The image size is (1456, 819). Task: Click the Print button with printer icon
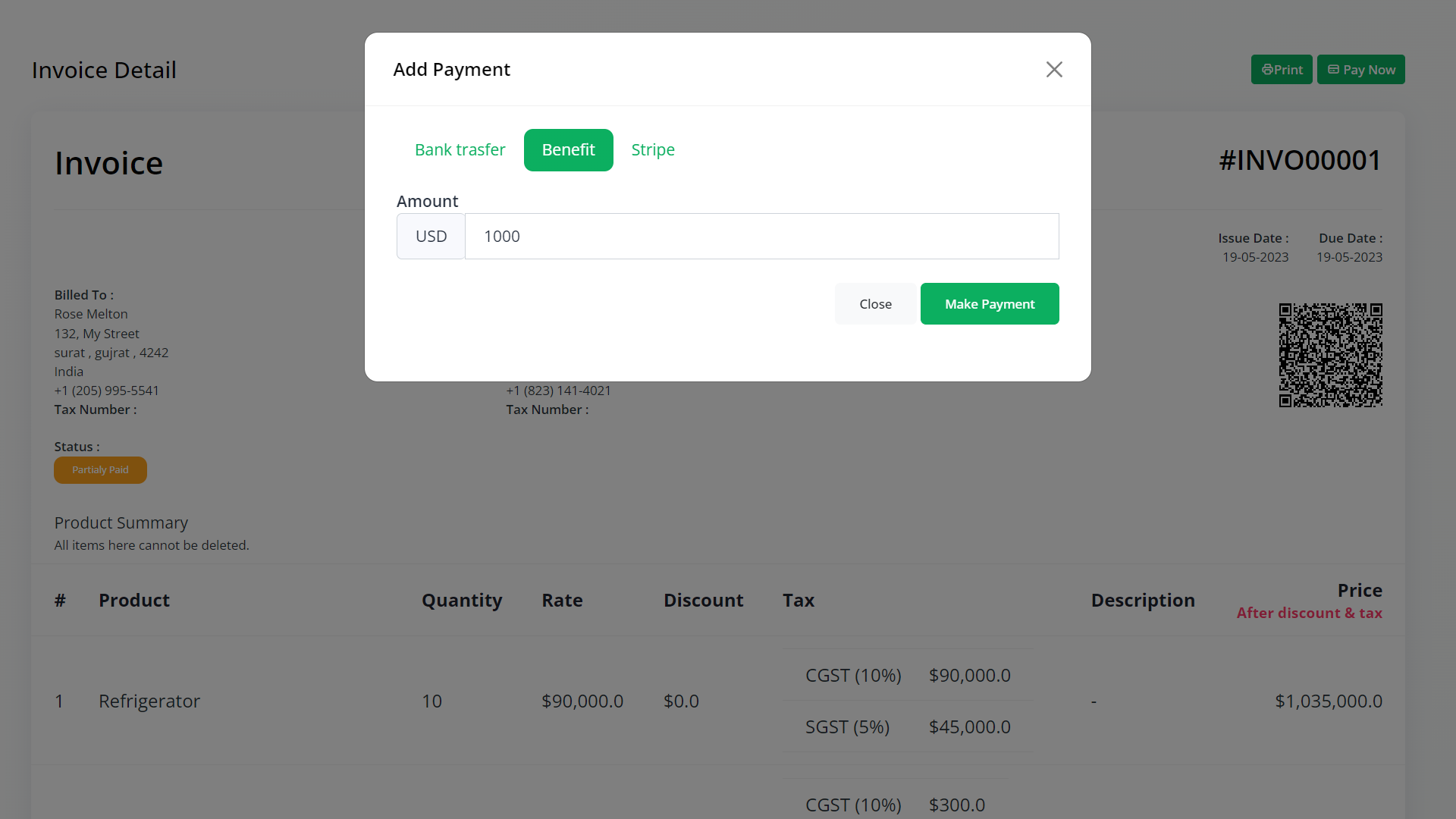click(1282, 70)
